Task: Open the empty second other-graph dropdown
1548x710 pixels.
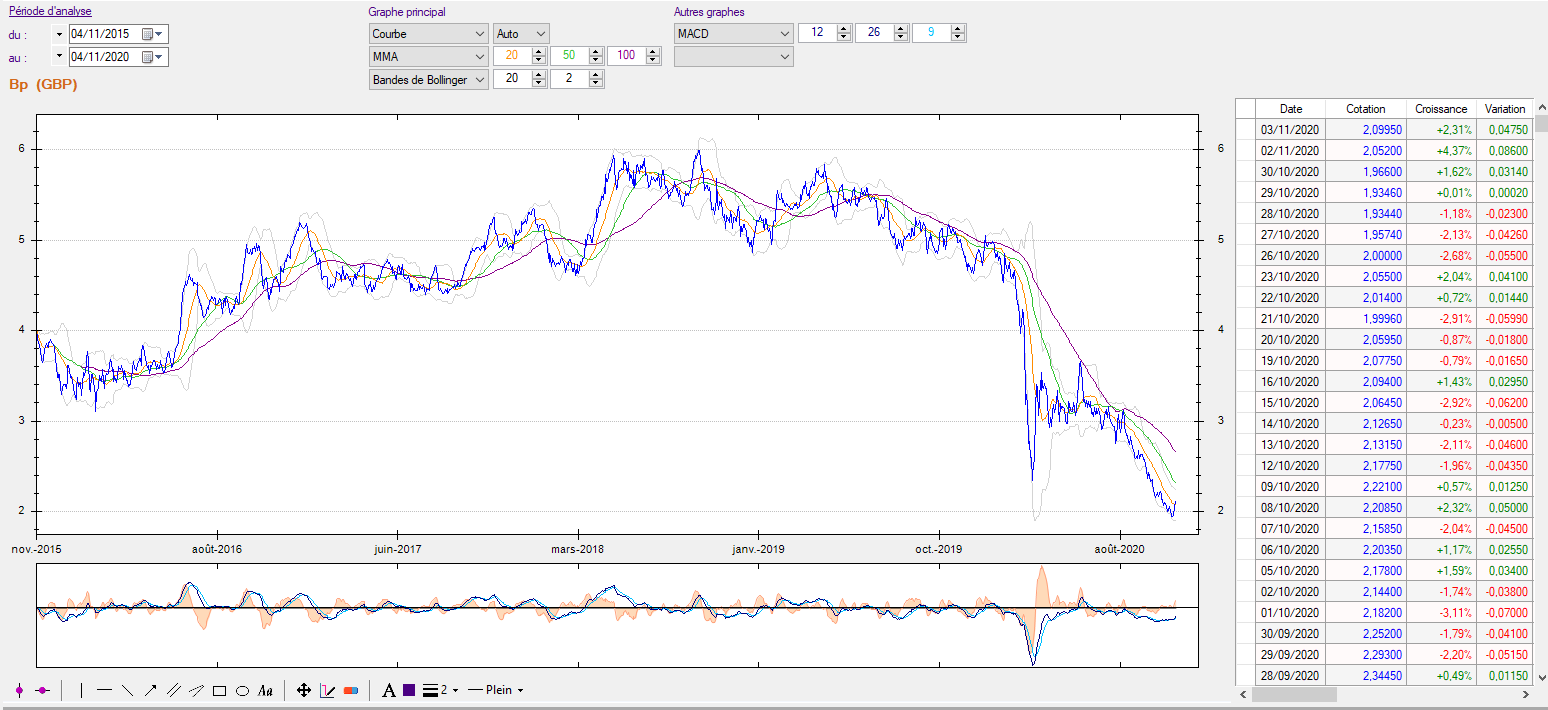Action: coord(733,56)
